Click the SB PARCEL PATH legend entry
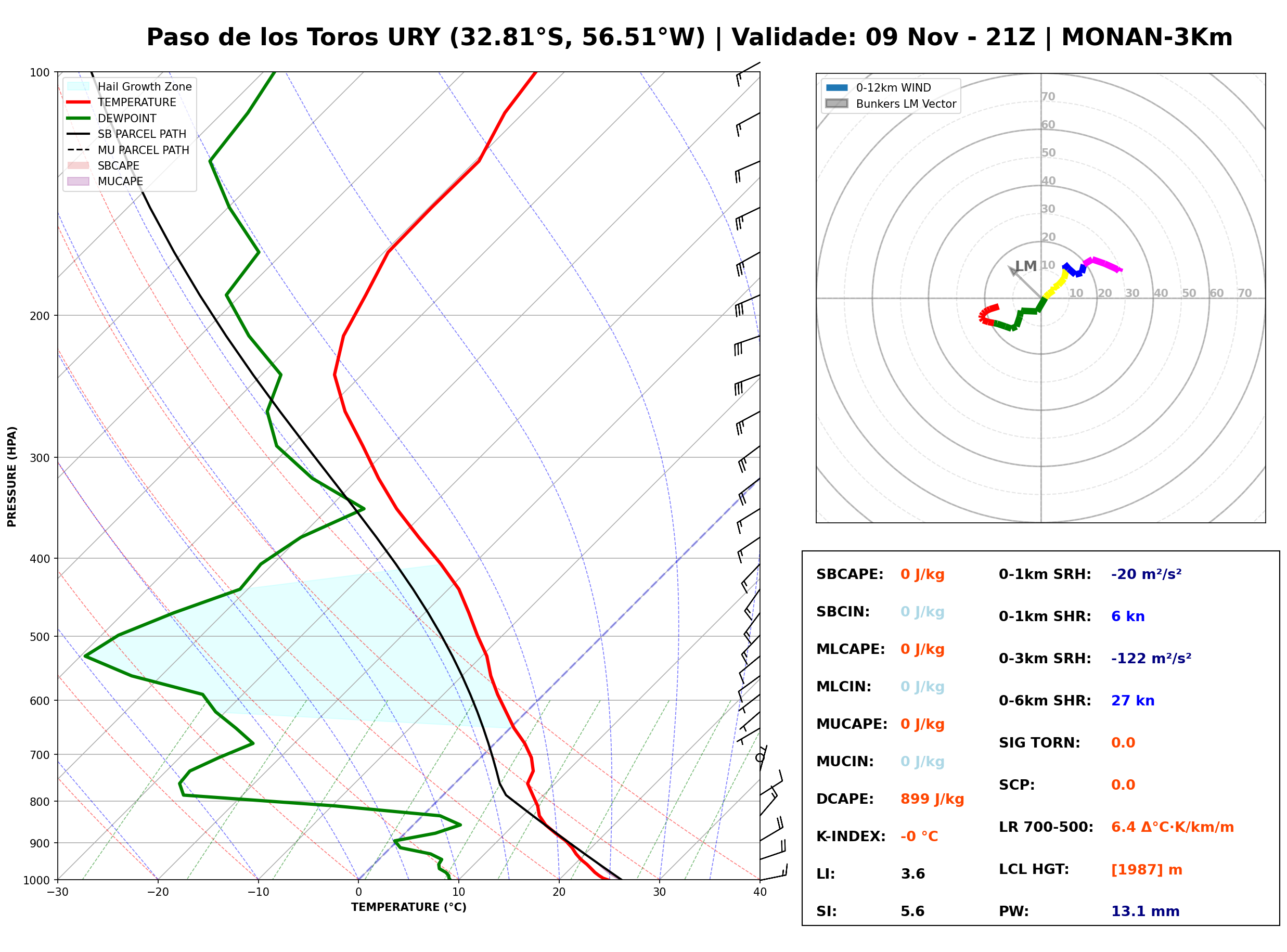1287x952 pixels. click(x=126, y=134)
